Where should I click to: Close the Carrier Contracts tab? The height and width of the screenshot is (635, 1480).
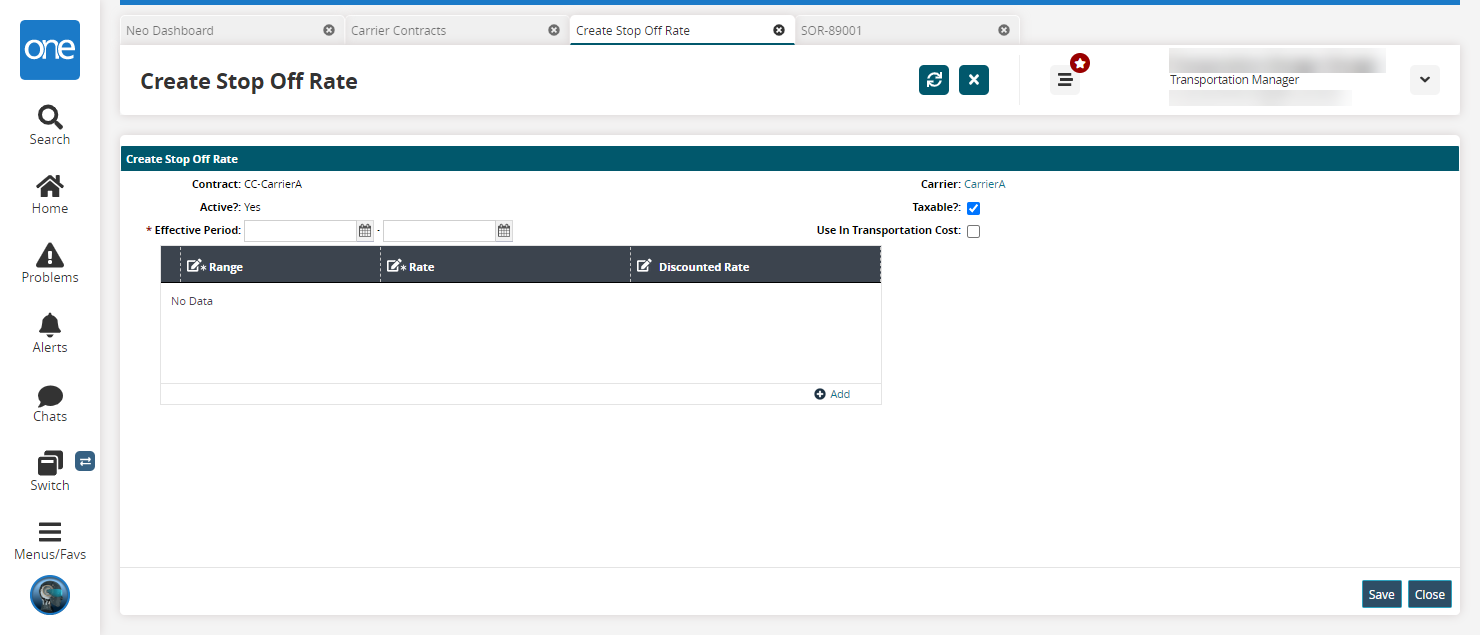[x=554, y=30]
